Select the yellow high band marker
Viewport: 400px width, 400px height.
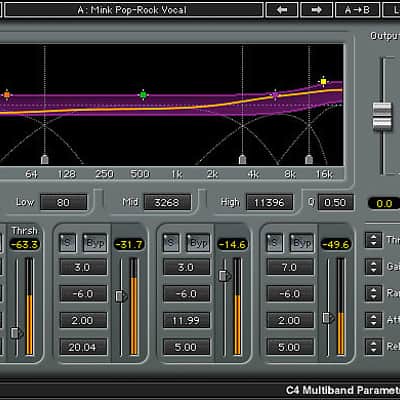[323, 81]
